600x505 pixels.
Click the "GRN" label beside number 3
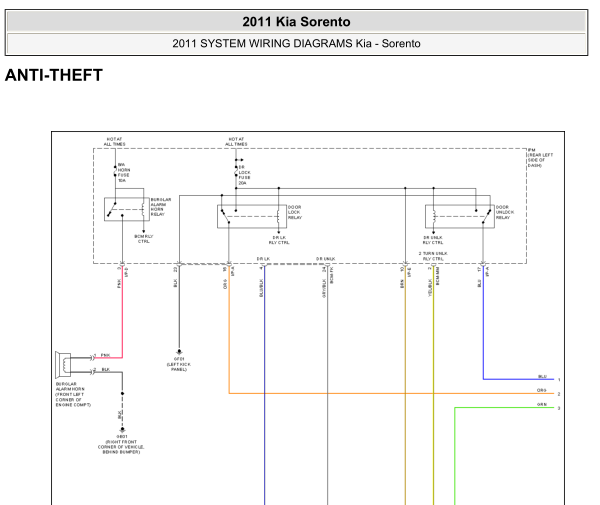coord(541,404)
